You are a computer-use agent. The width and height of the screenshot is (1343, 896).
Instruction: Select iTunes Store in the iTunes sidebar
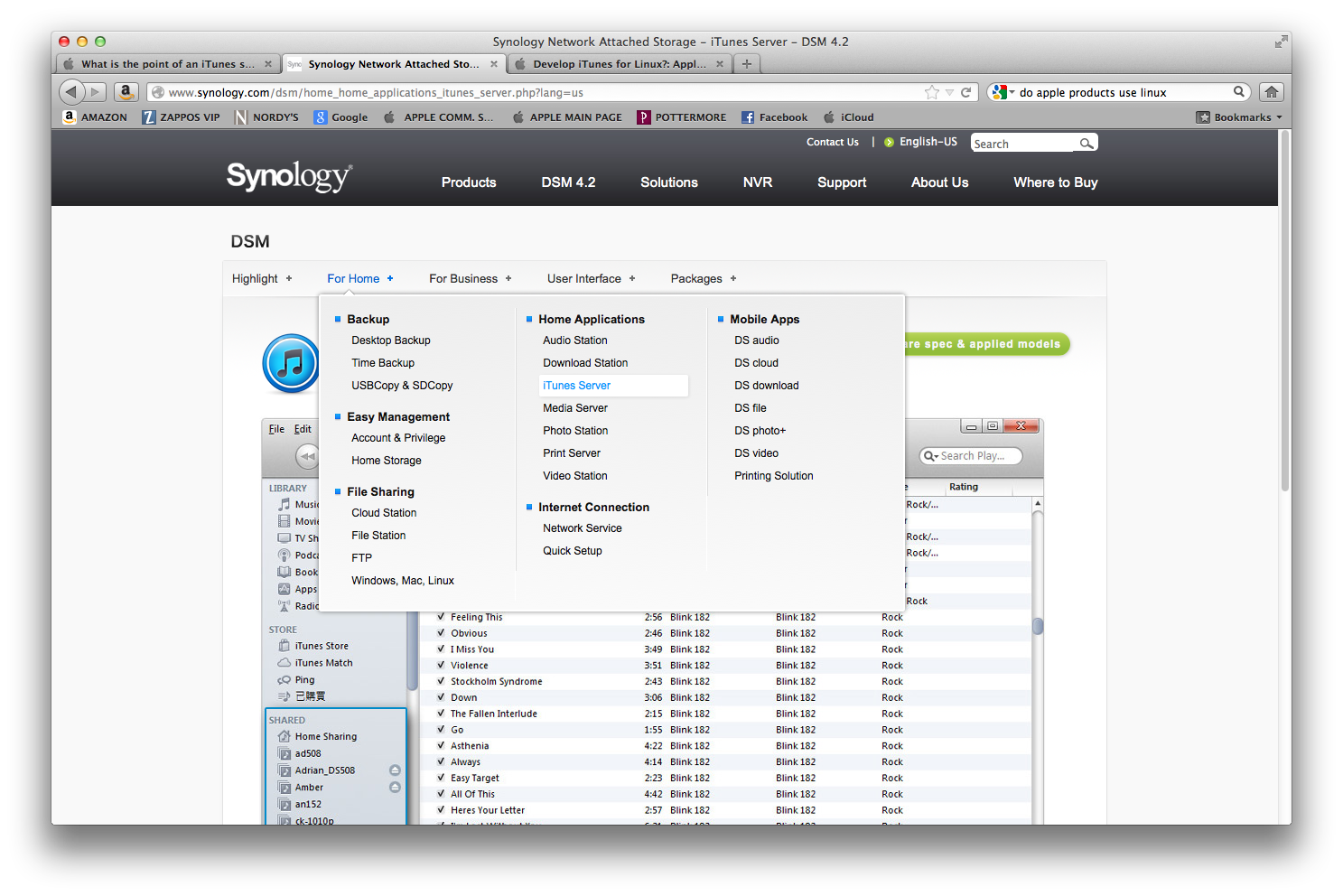click(x=322, y=646)
